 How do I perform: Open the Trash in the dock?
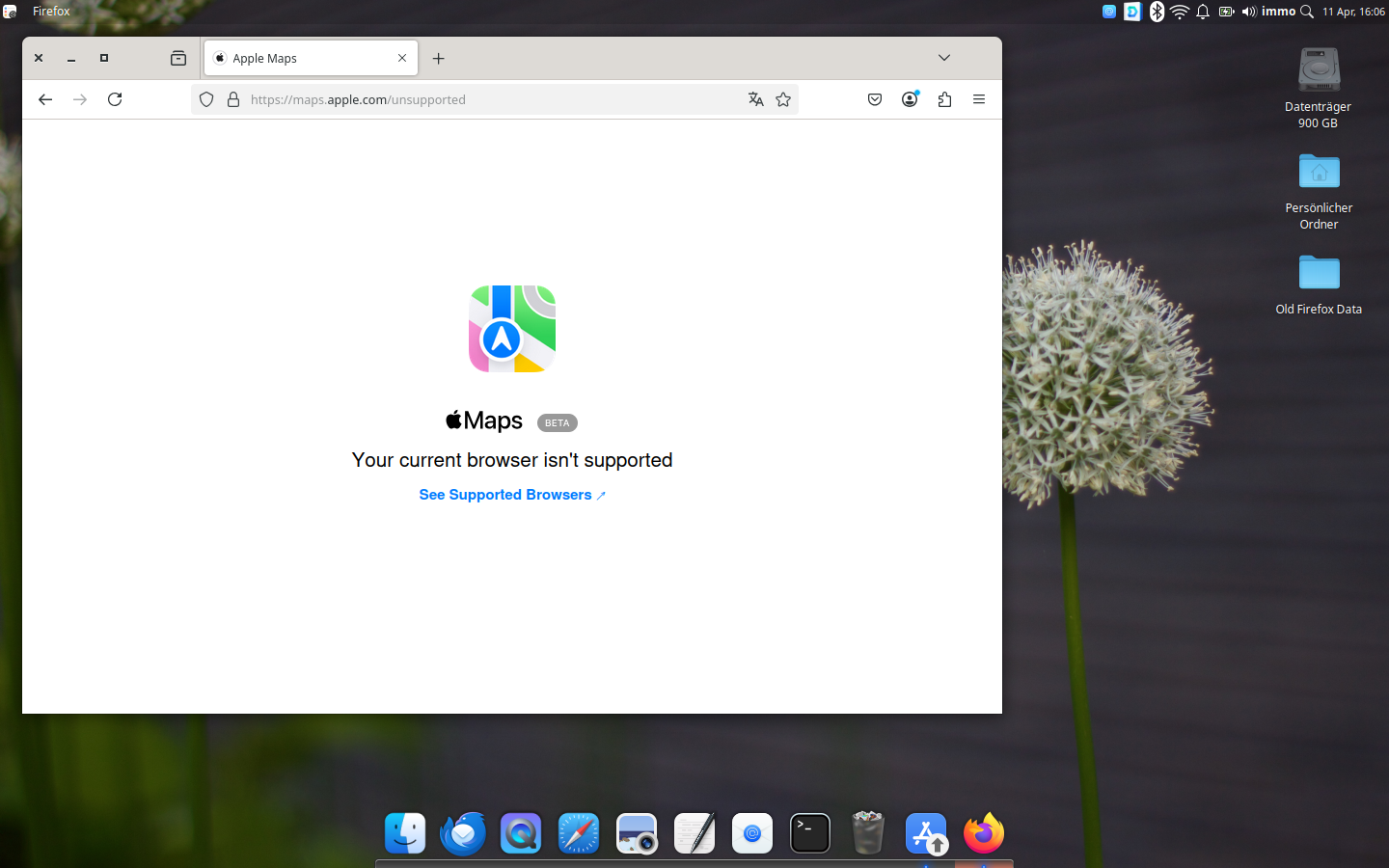(868, 832)
